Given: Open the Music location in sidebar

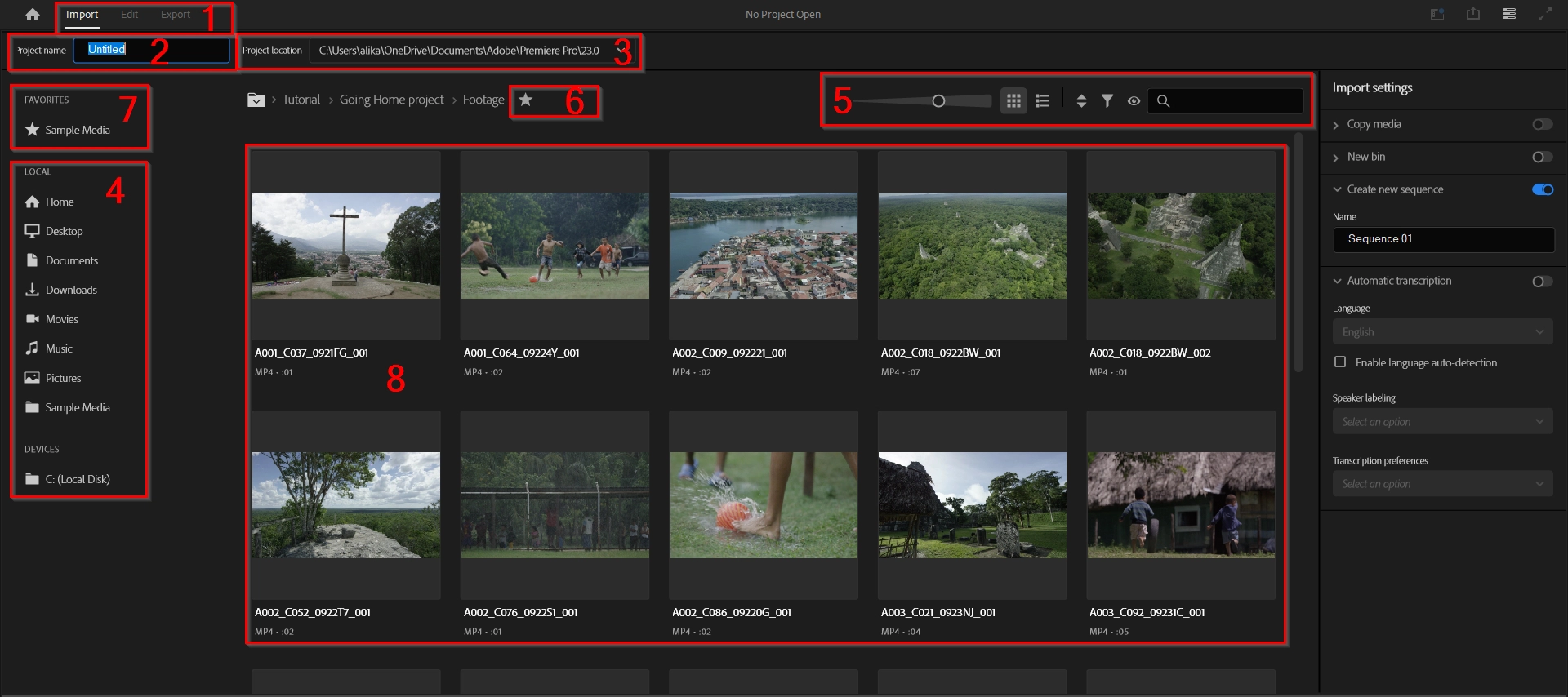Looking at the screenshot, I should click(x=49, y=348).
